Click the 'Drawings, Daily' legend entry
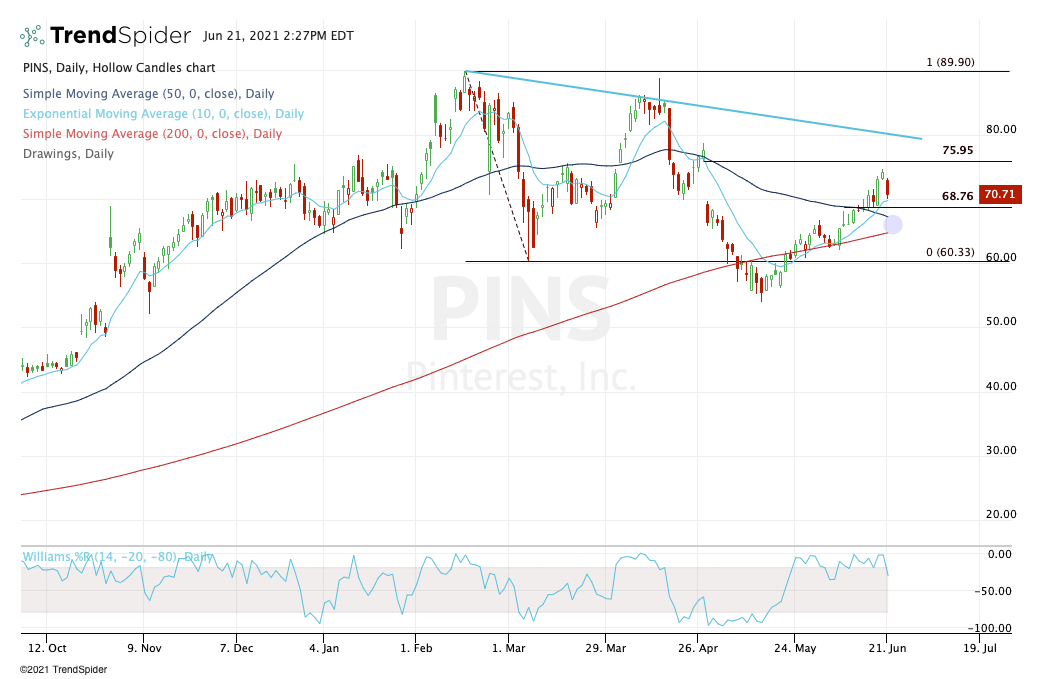This screenshot has height=679, width=1042. click(68, 153)
